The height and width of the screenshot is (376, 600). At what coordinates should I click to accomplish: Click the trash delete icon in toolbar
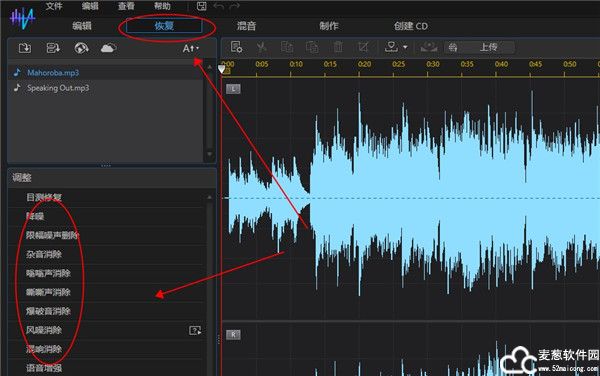point(338,47)
